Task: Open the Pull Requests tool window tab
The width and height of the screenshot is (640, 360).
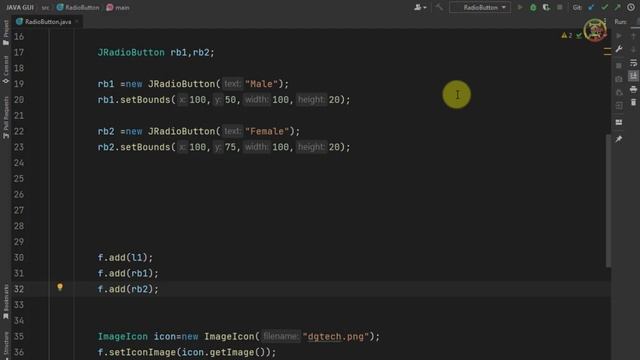Action: (6, 118)
